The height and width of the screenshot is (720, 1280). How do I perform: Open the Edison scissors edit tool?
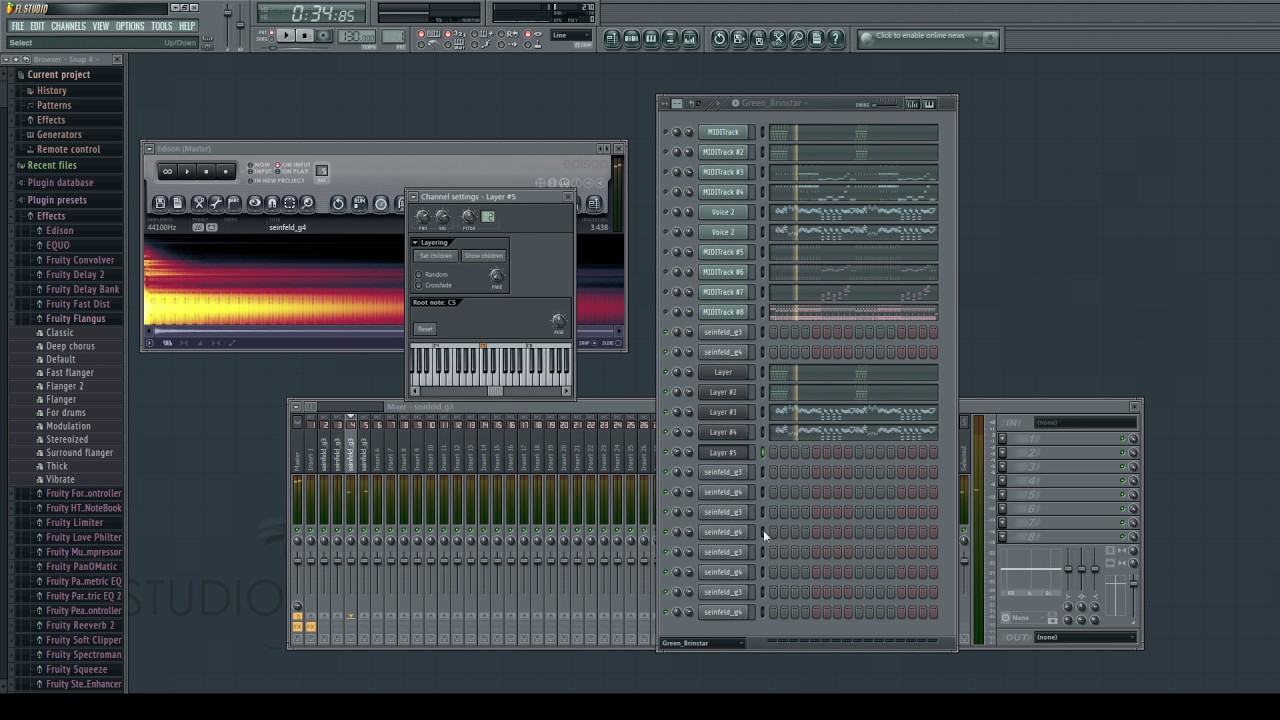coord(199,203)
